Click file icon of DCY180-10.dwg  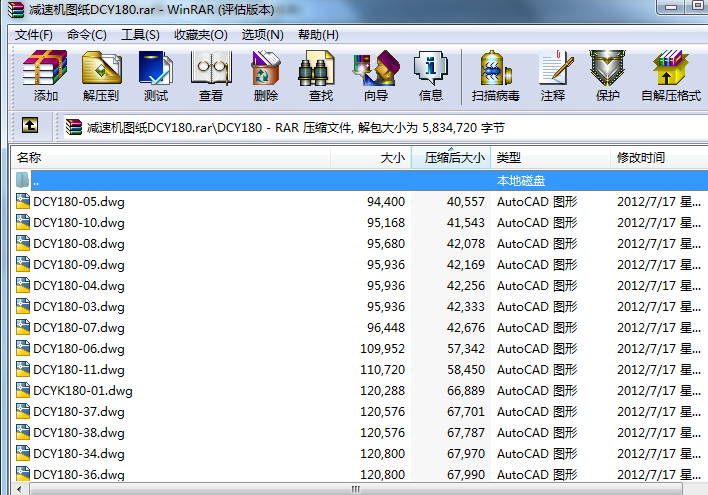[x=23, y=222]
